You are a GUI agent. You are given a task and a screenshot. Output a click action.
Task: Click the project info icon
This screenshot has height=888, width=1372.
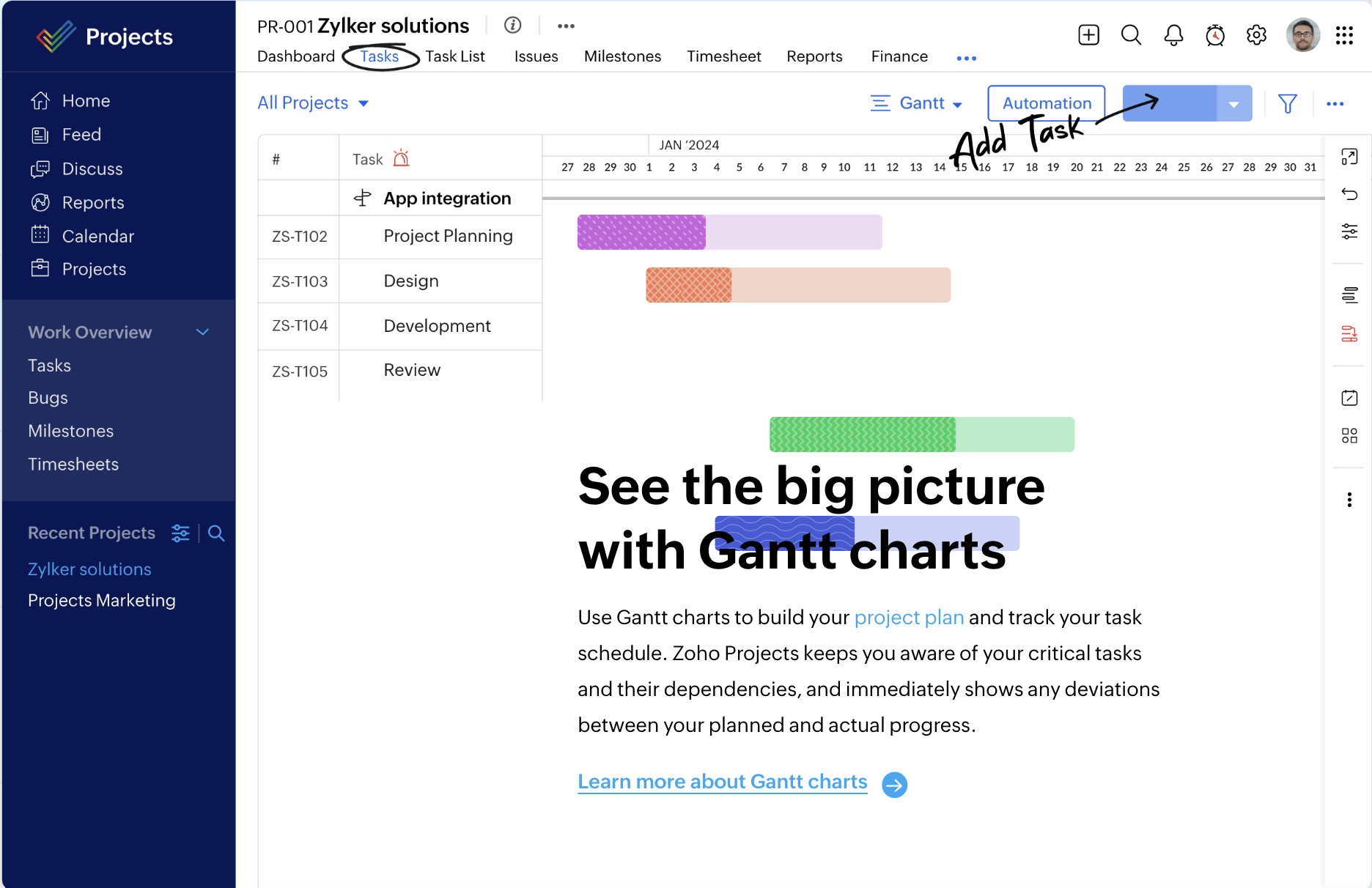click(x=513, y=26)
